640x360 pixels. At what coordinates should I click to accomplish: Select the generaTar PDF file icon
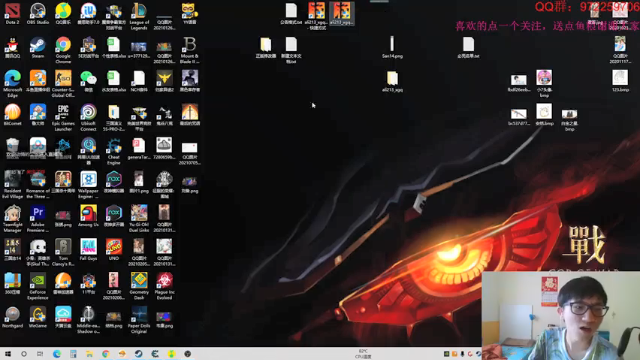click(139, 149)
